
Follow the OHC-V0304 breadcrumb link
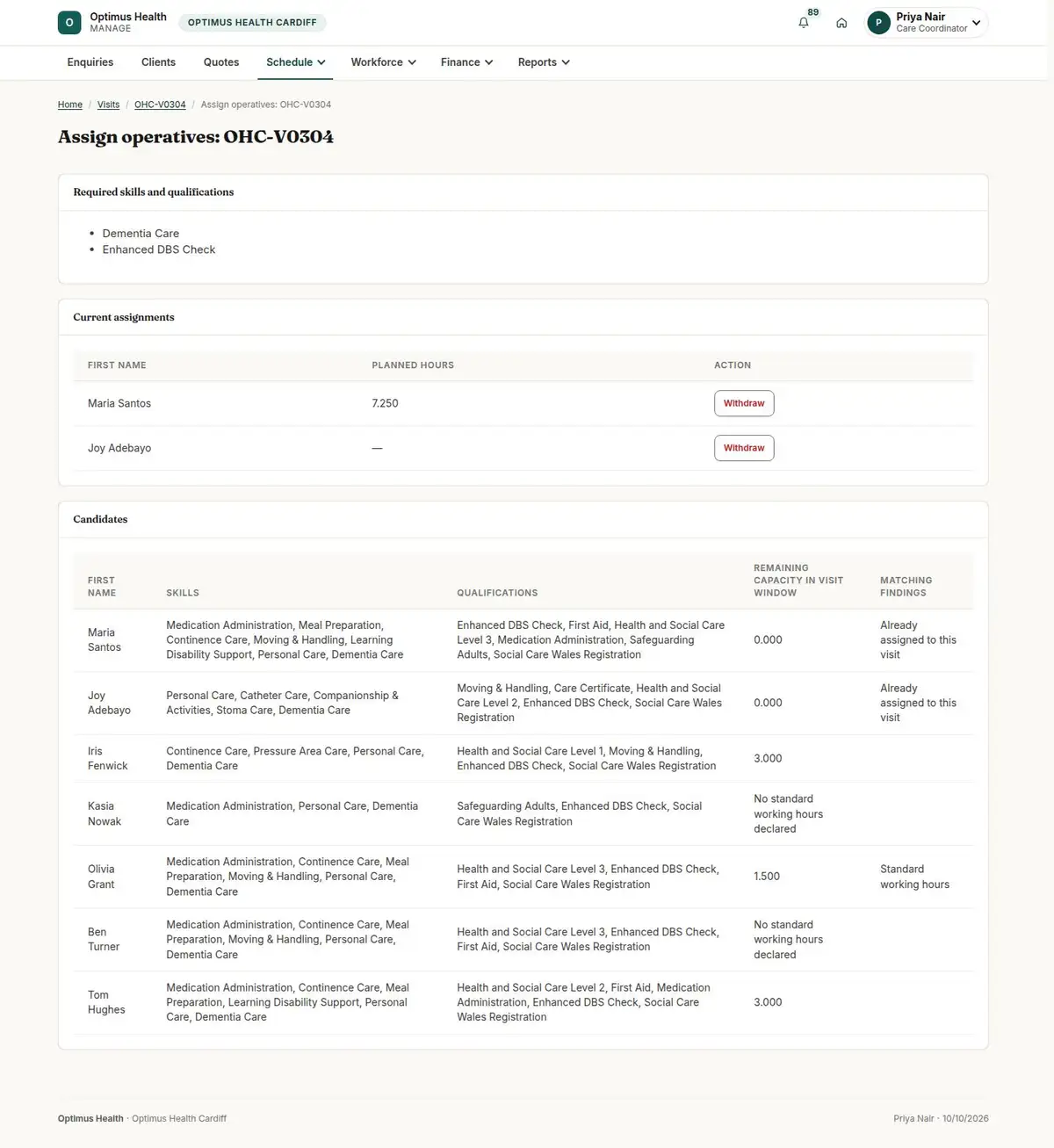[160, 105]
